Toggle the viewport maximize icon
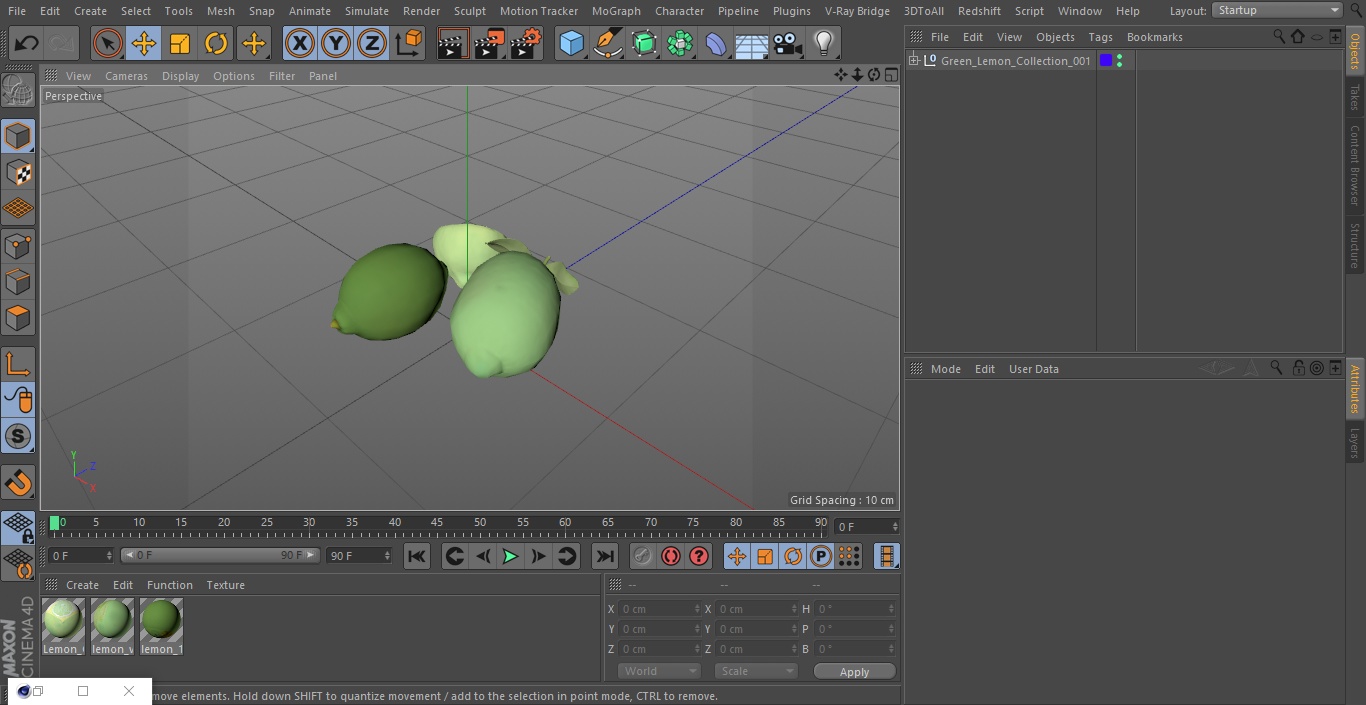 890,75
